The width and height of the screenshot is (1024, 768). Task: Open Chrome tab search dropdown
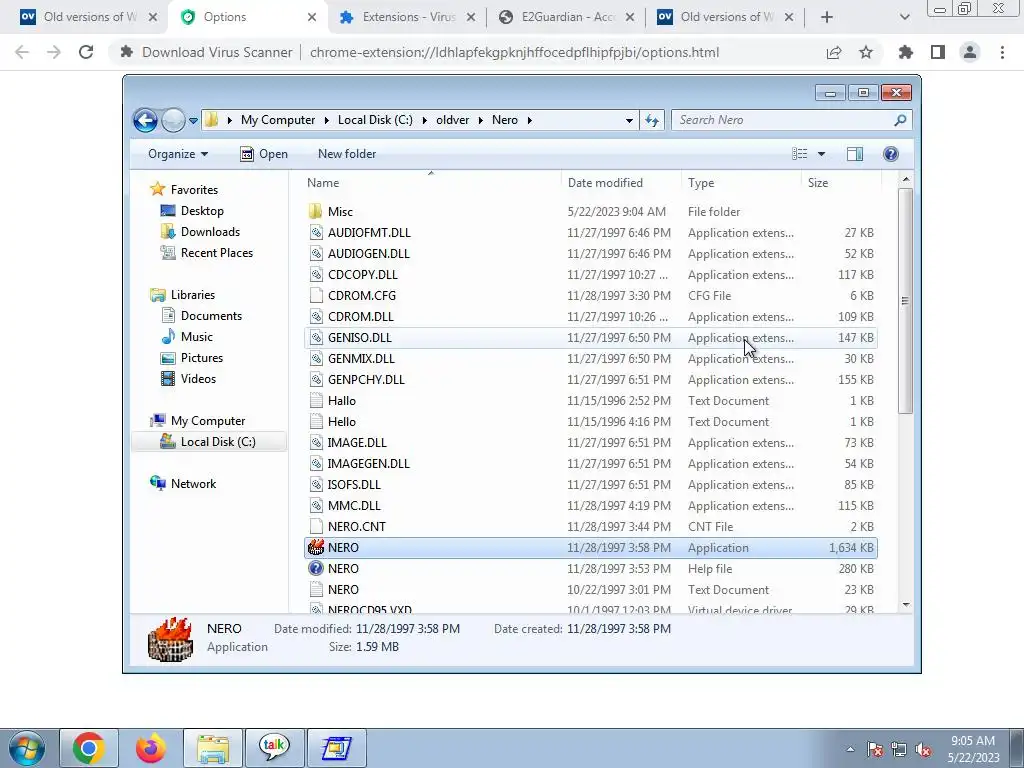pyautogui.click(x=904, y=17)
